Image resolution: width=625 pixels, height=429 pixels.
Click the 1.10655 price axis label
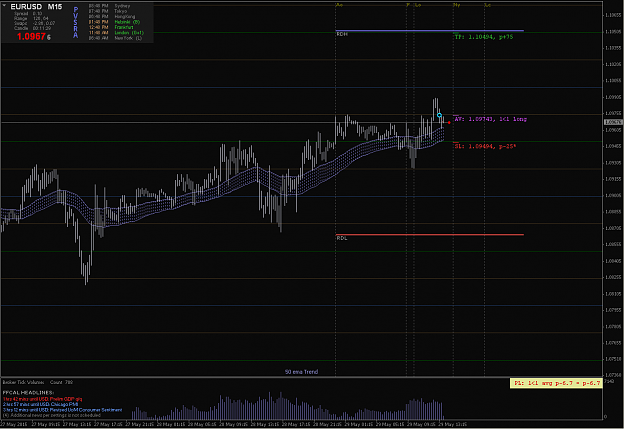pos(613,15)
